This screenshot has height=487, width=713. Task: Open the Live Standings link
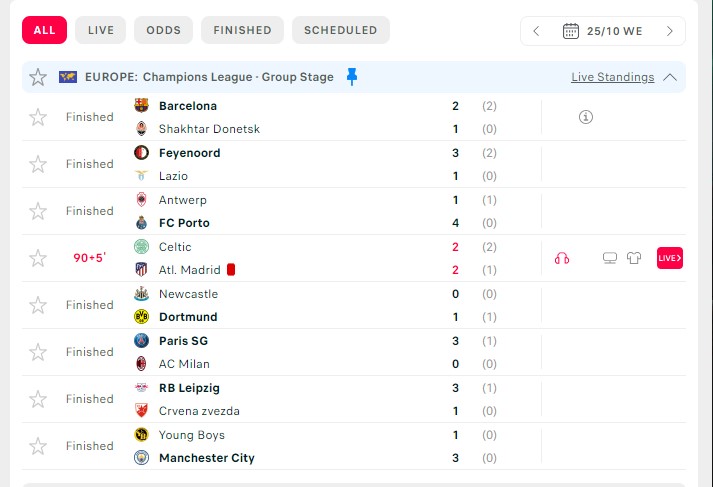[x=613, y=77]
